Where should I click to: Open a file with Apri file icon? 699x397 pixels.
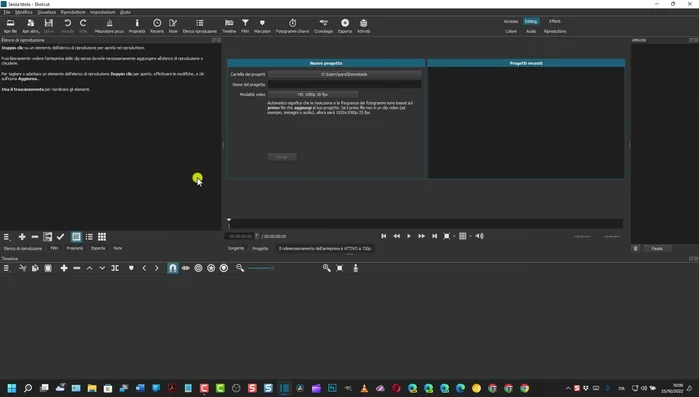coord(10,26)
